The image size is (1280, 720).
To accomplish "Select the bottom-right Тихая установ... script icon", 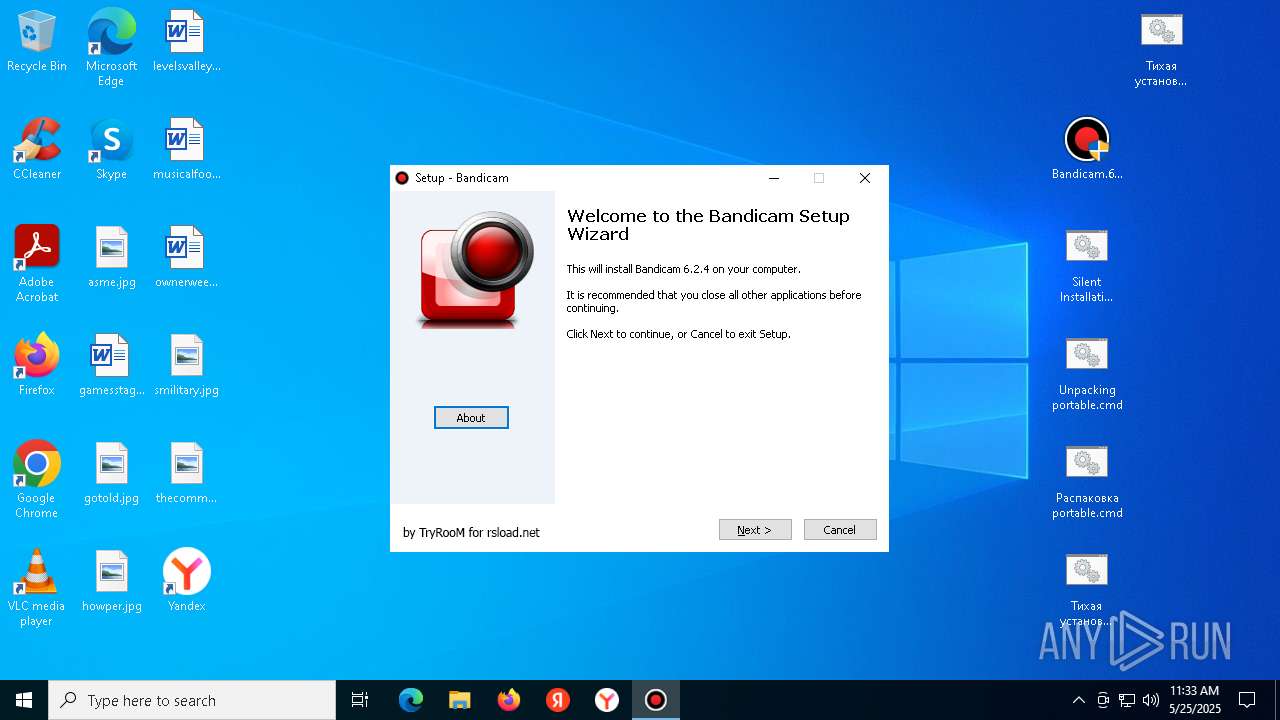I will click(x=1087, y=589).
